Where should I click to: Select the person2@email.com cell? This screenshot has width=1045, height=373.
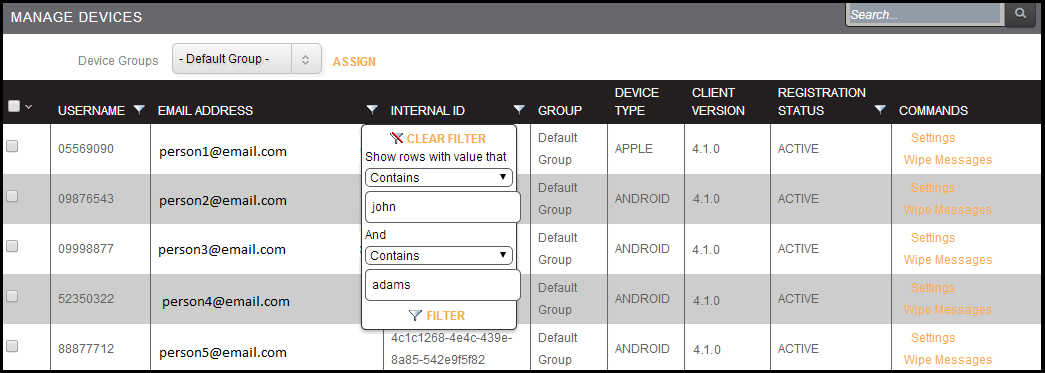tap(223, 200)
